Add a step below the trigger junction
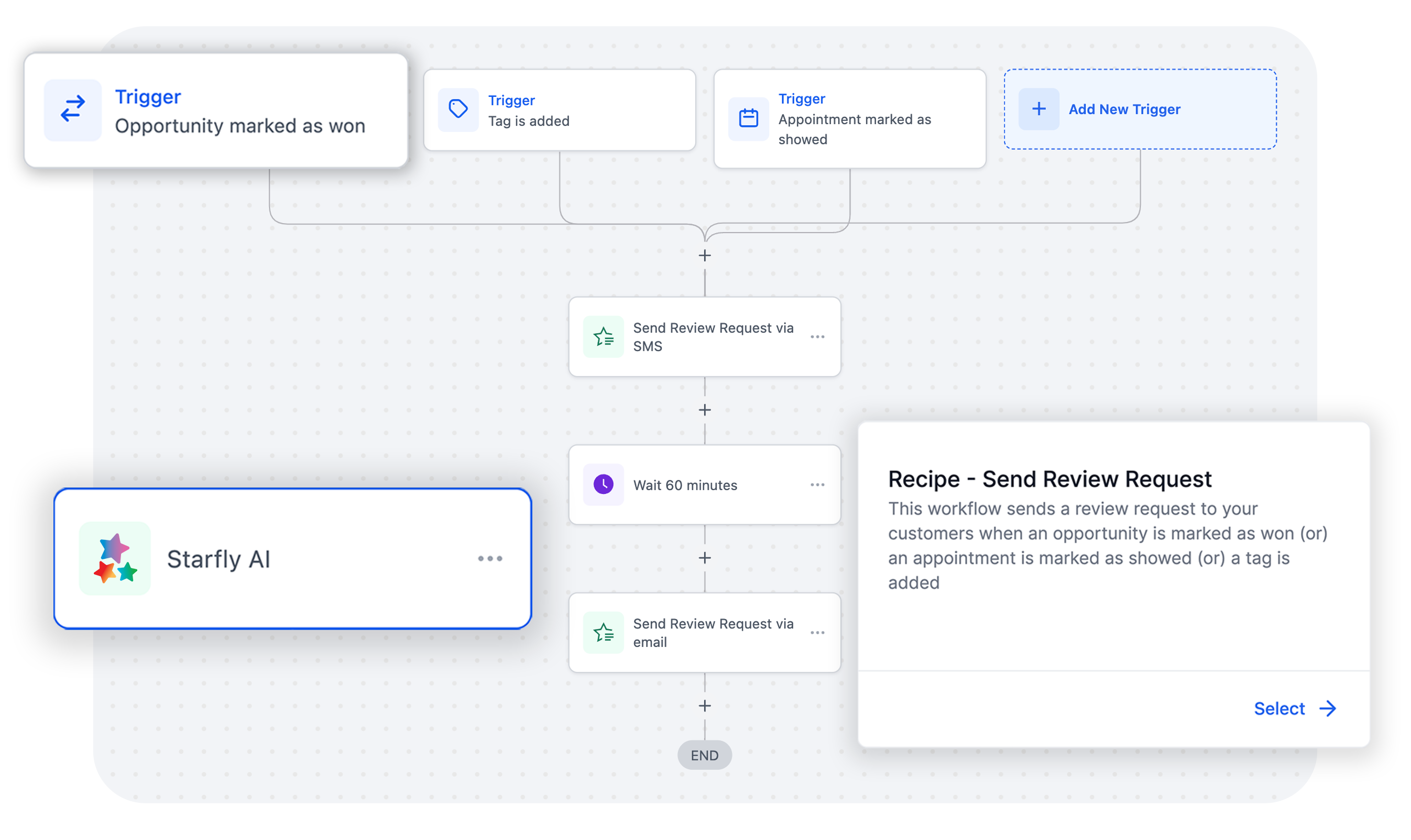 click(704, 256)
